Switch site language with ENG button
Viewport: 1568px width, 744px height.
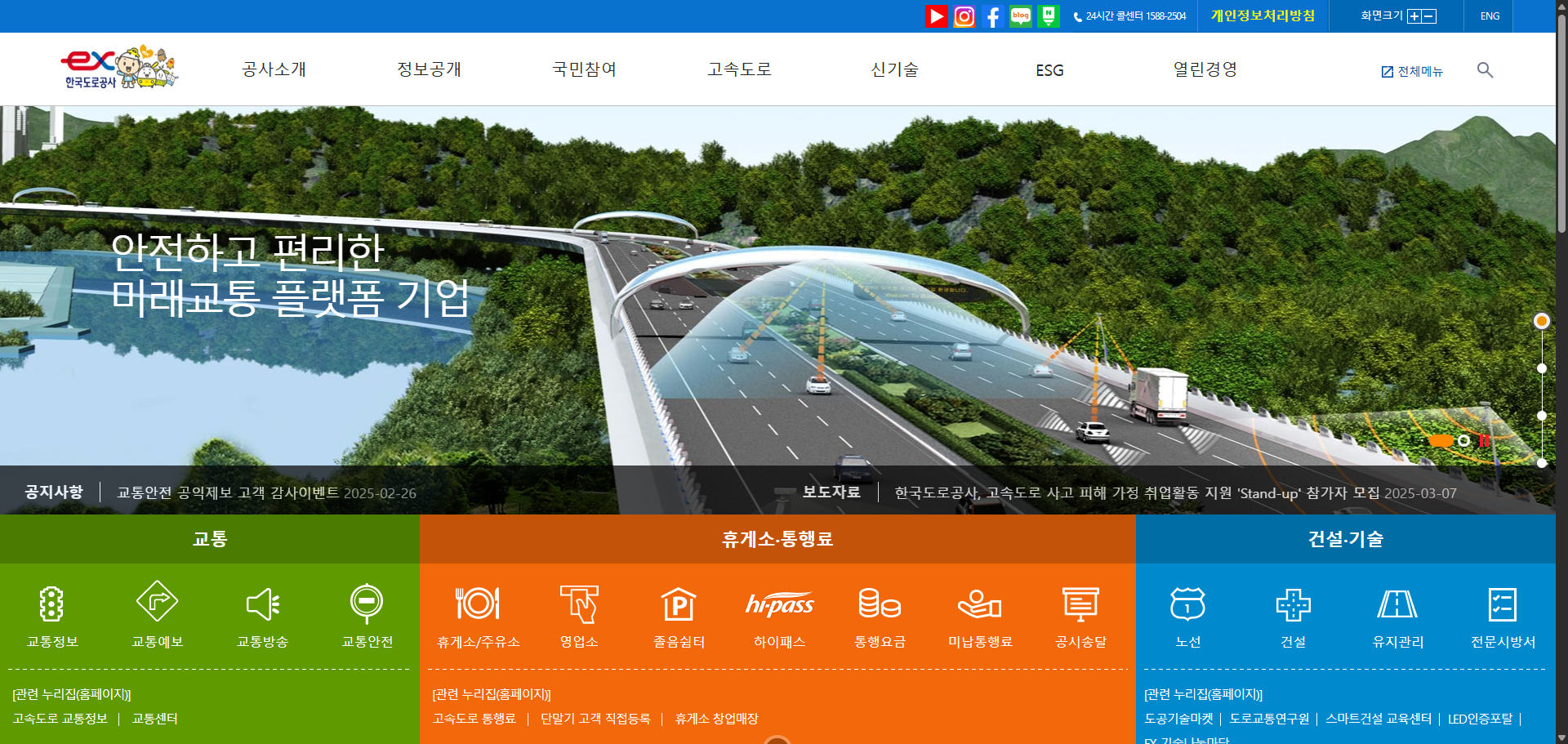[x=1489, y=16]
